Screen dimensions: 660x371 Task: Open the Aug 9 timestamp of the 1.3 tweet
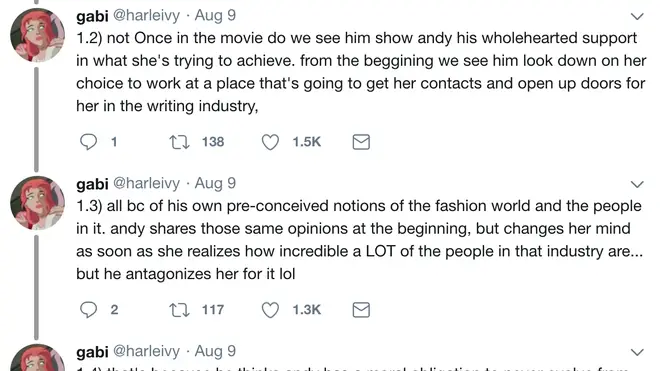click(215, 183)
